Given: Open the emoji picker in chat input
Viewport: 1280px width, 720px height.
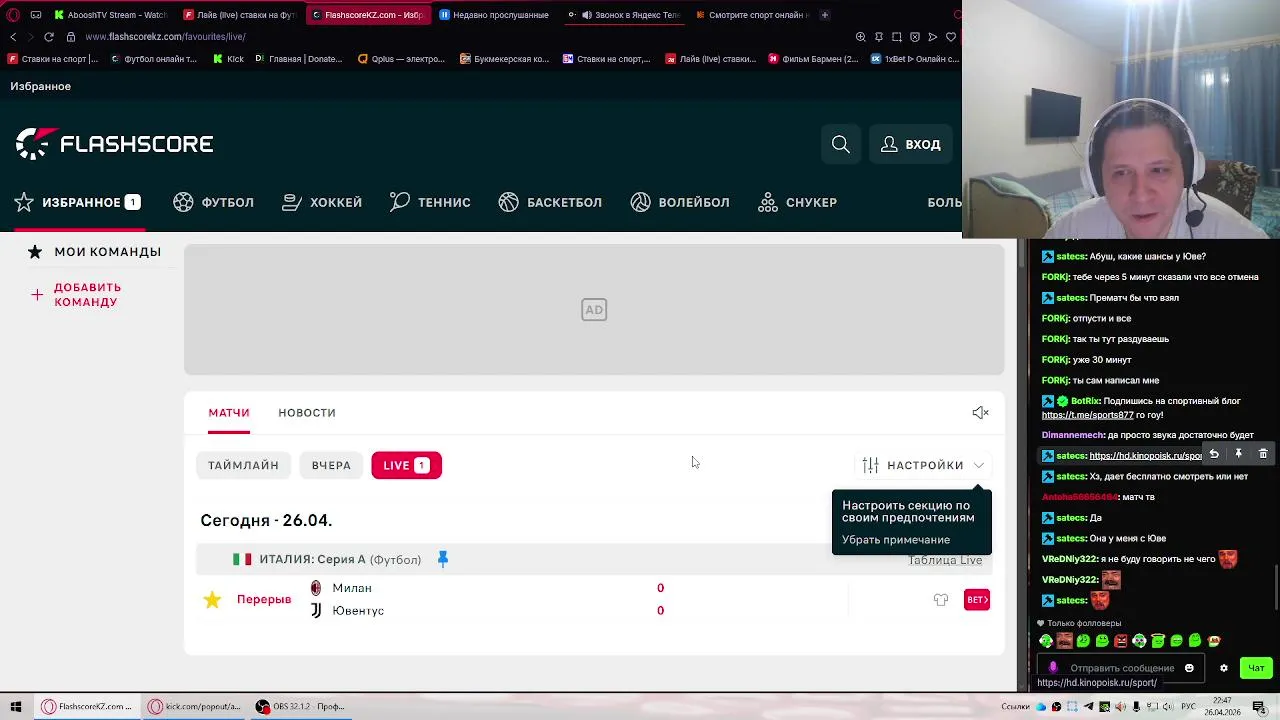Looking at the screenshot, I should 1189,668.
